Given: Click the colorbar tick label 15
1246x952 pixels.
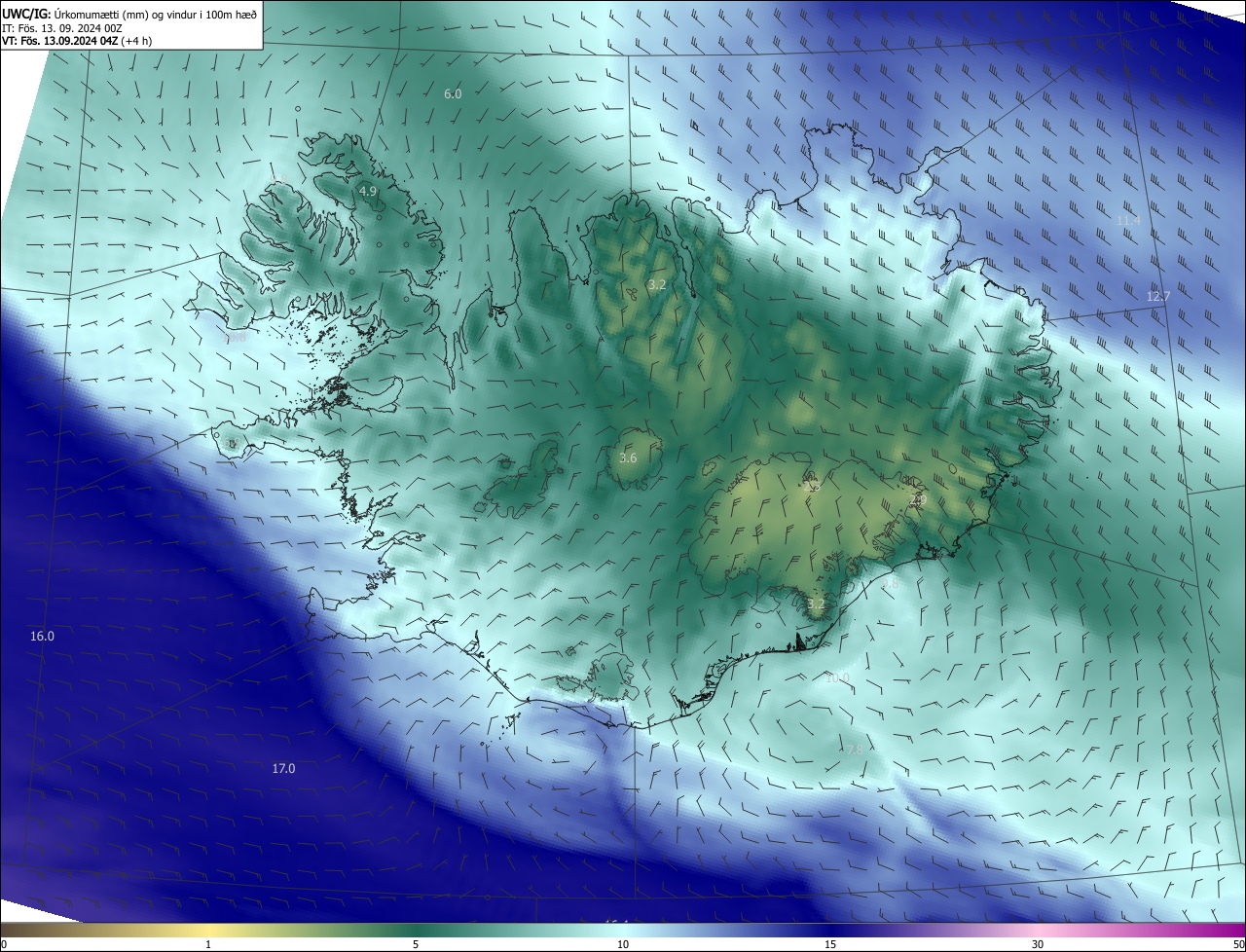Looking at the screenshot, I should click(x=830, y=945).
